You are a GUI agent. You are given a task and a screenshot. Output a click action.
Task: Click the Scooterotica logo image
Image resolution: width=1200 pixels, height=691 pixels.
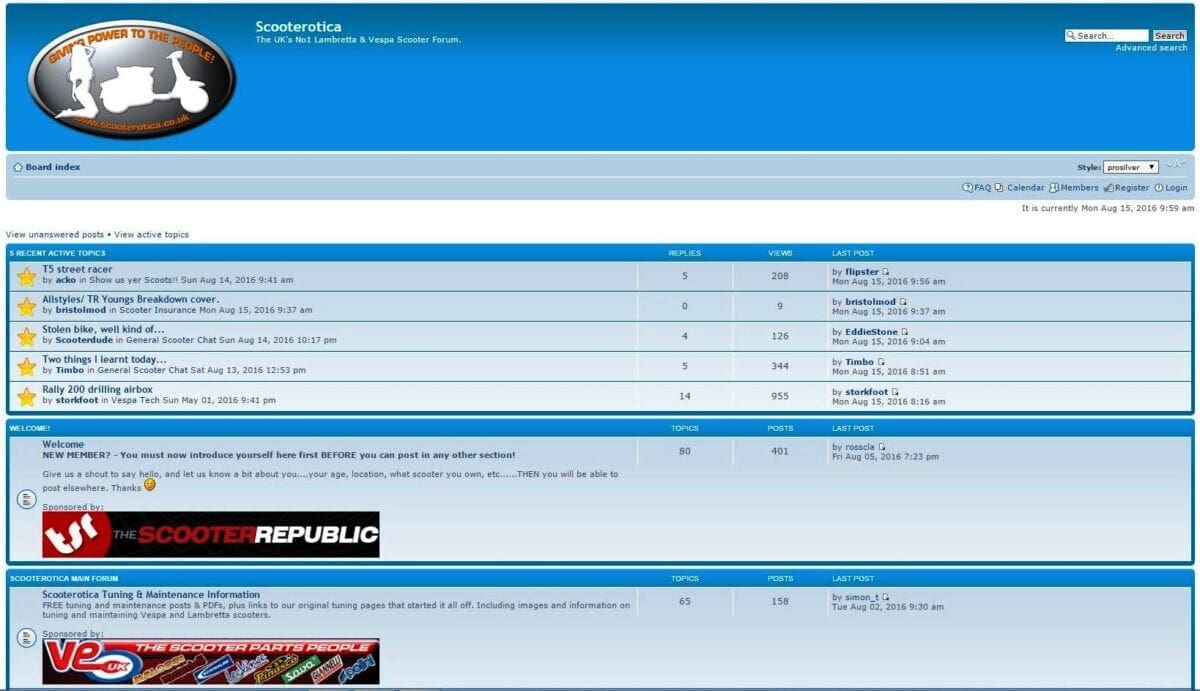(x=131, y=78)
